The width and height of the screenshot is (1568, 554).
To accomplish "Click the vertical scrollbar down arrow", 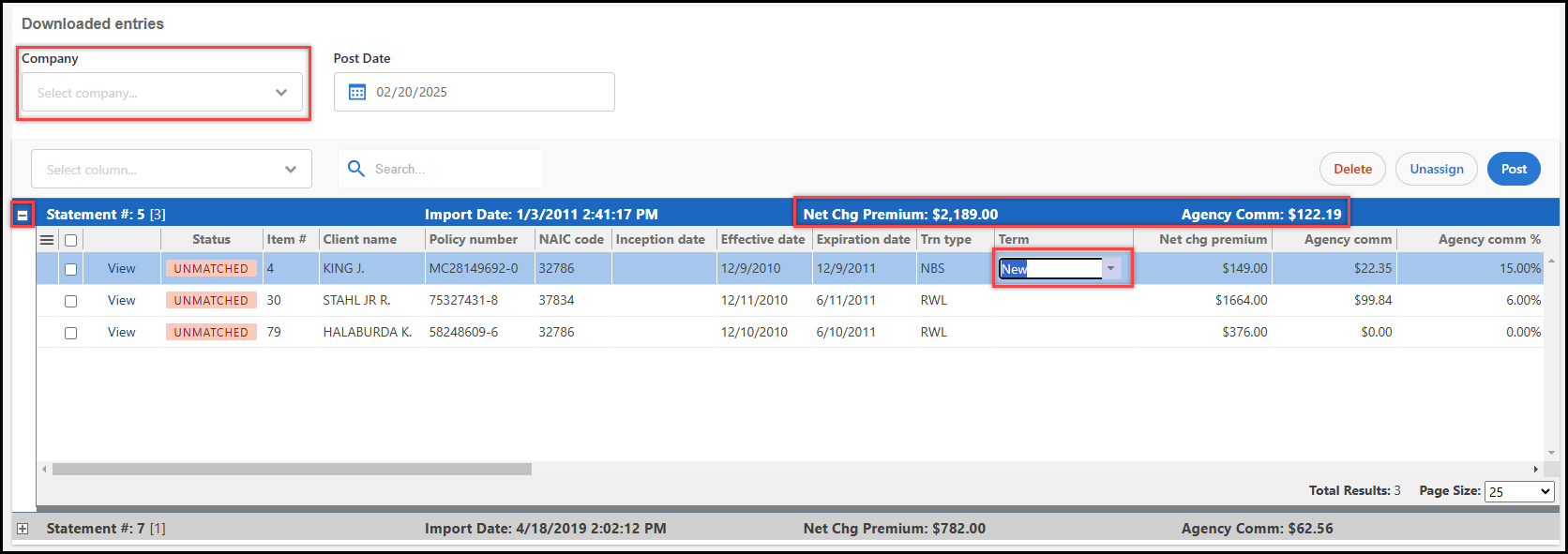I will (x=1551, y=453).
